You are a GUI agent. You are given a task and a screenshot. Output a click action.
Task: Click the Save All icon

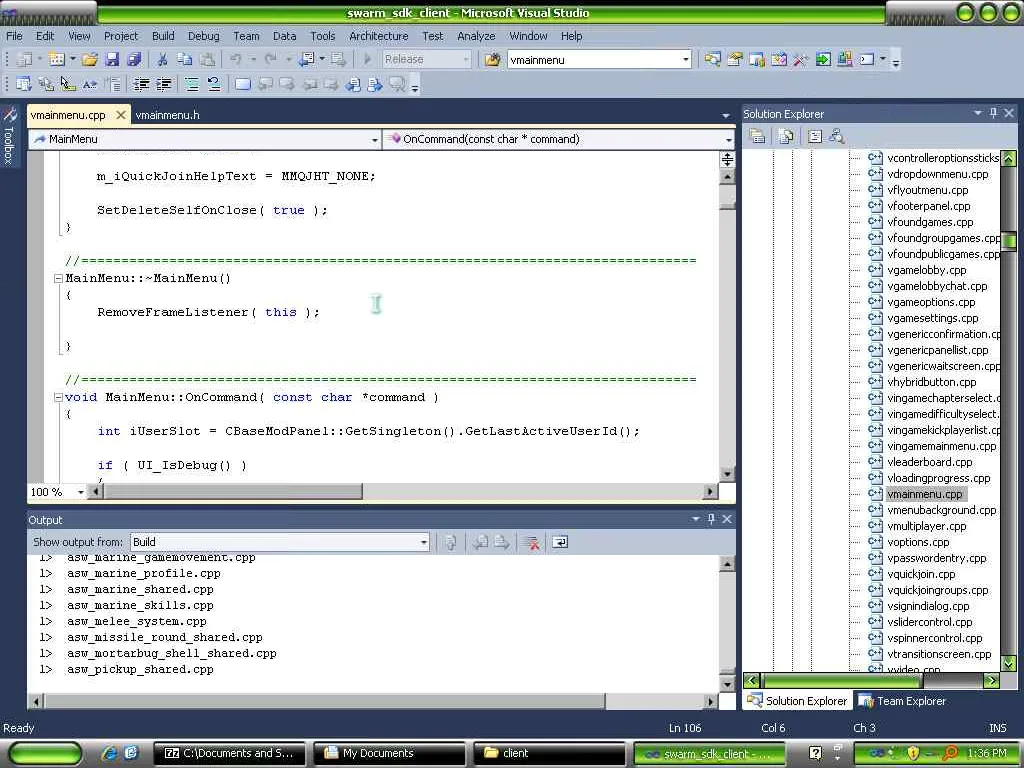pos(134,59)
